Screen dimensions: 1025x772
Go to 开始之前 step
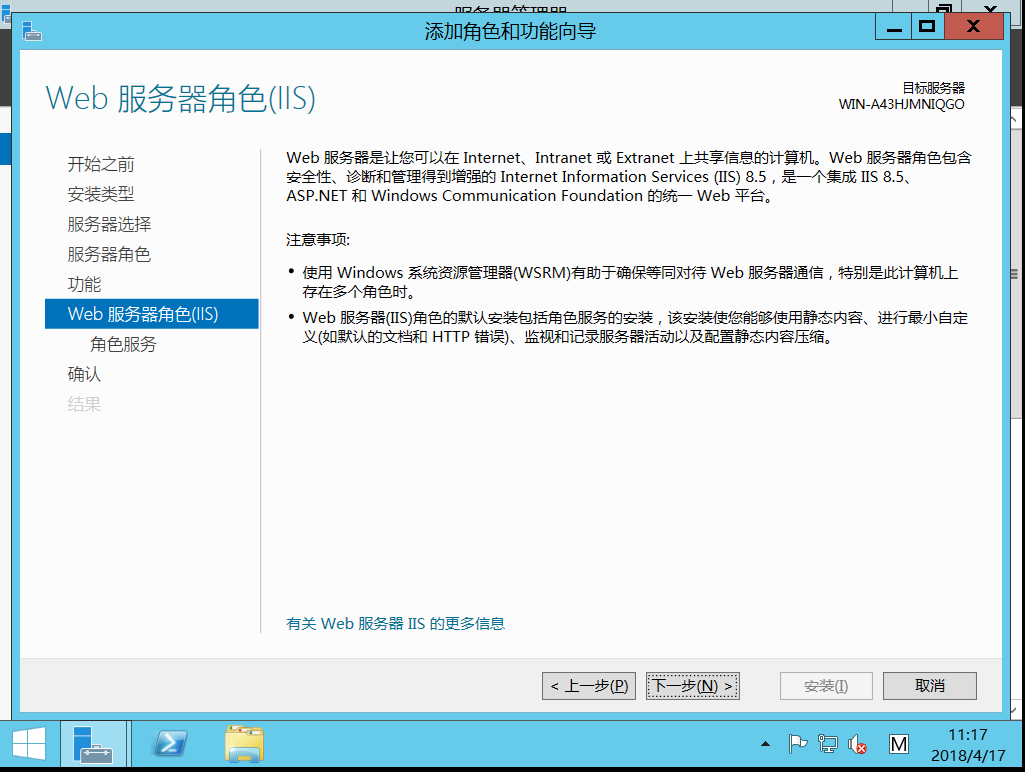pyautogui.click(x=101, y=164)
